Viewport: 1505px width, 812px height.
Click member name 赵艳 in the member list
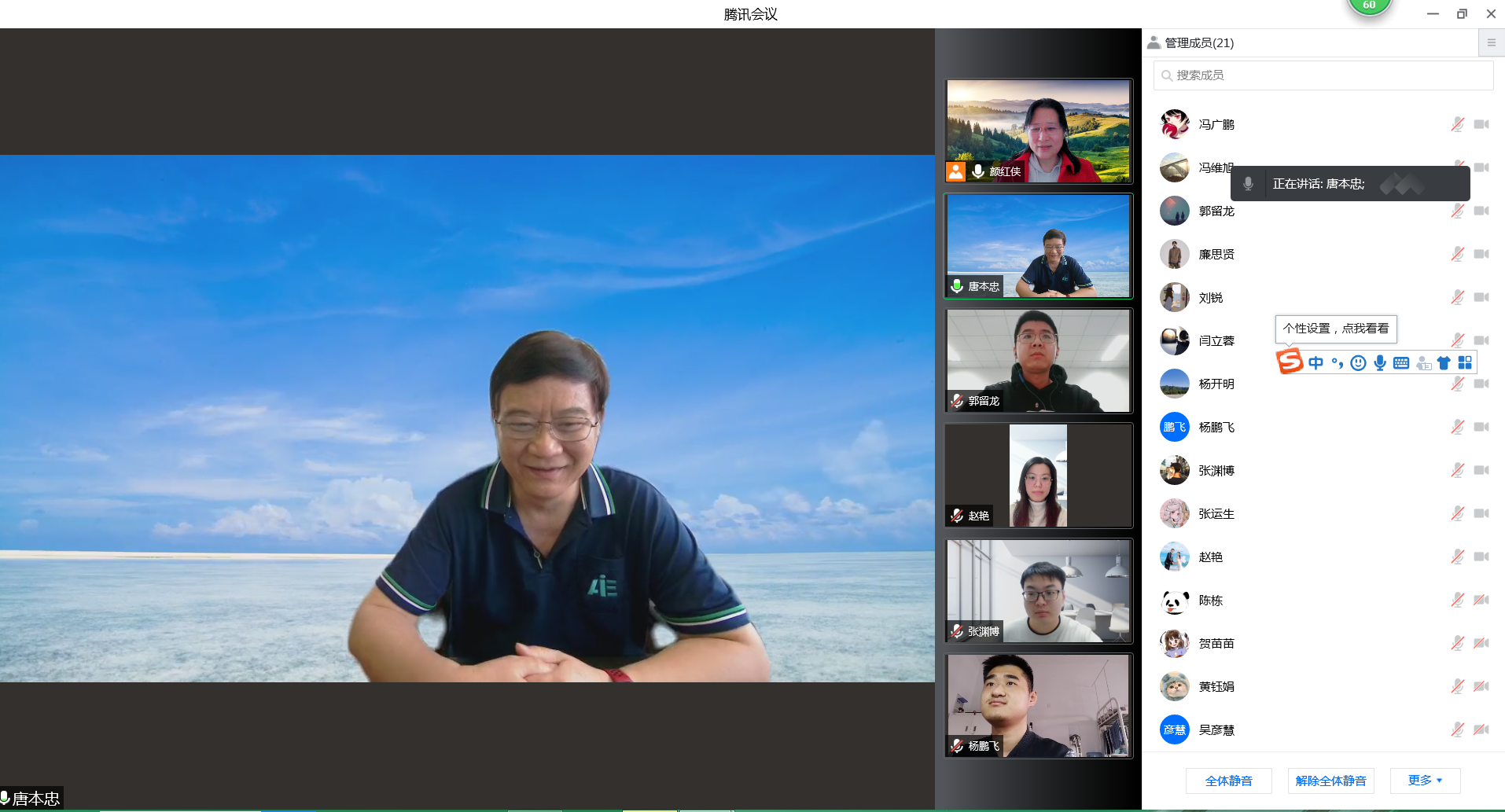(x=1210, y=557)
